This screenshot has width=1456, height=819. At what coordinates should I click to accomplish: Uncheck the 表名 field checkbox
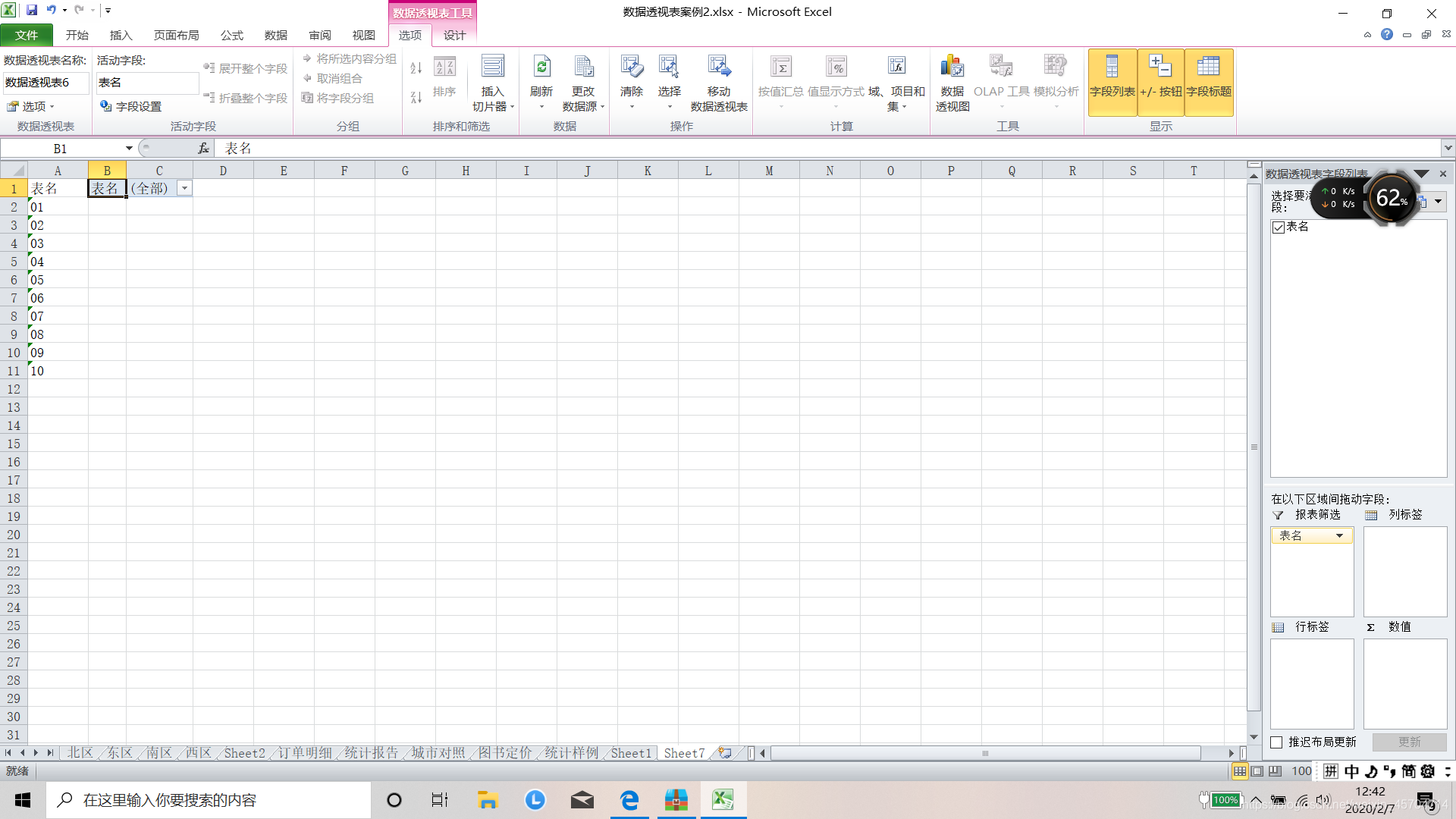(1279, 227)
